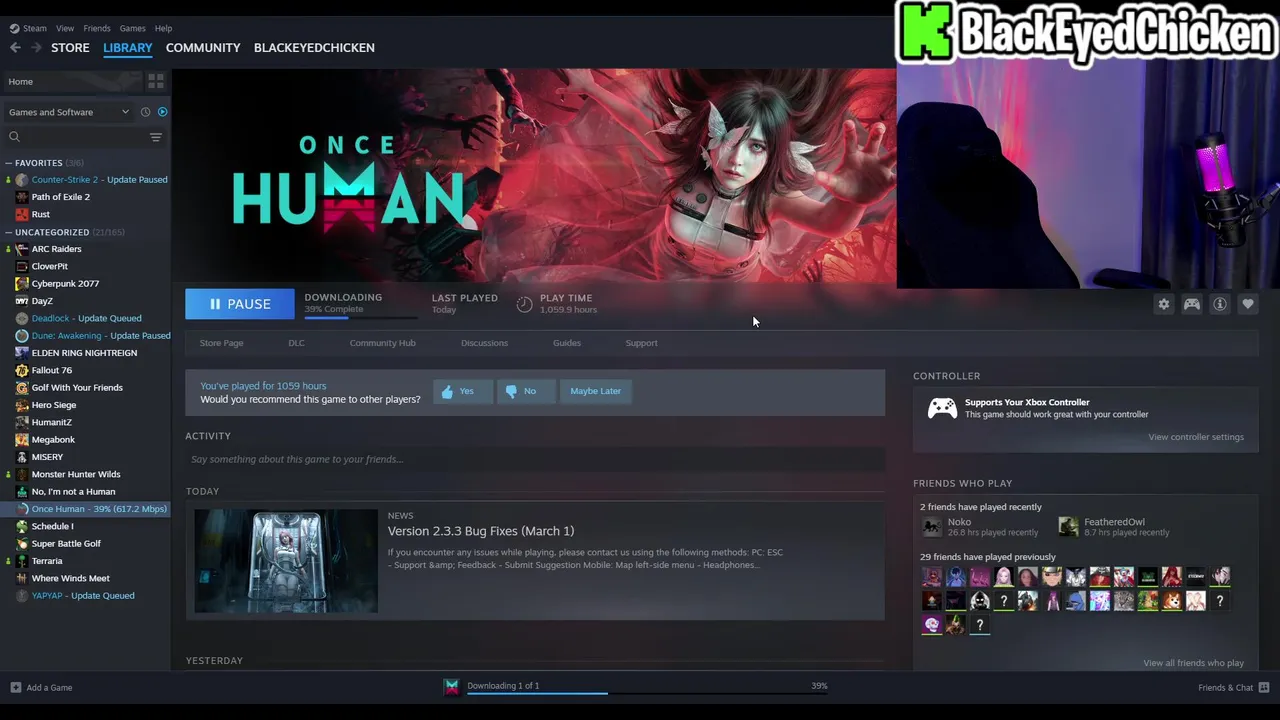Collapse the FAVORITES category
Viewport: 1280px width, 720px height.
pyautogui.click(x=9, y=163)
